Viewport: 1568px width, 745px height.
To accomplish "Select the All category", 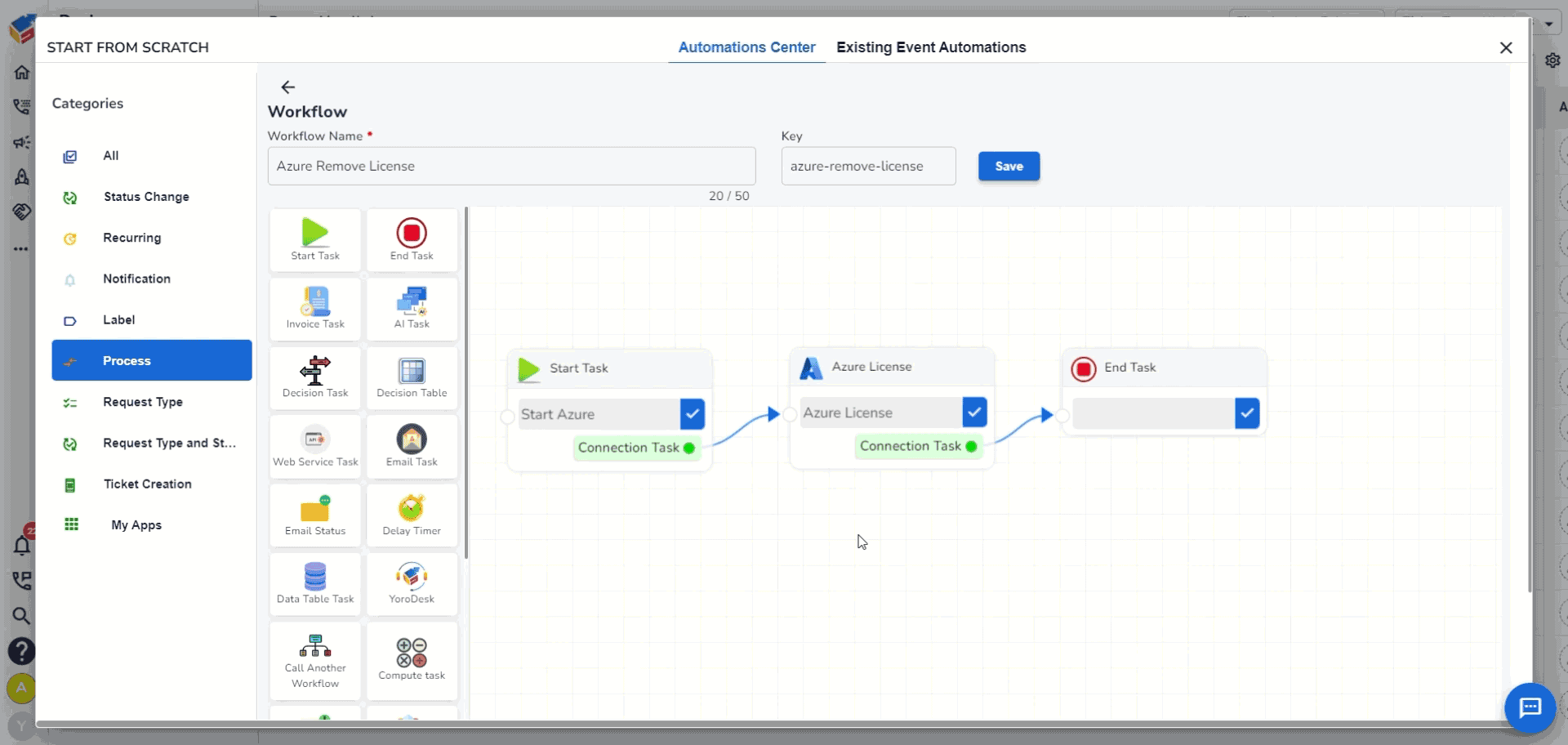I will coord(152,155).
